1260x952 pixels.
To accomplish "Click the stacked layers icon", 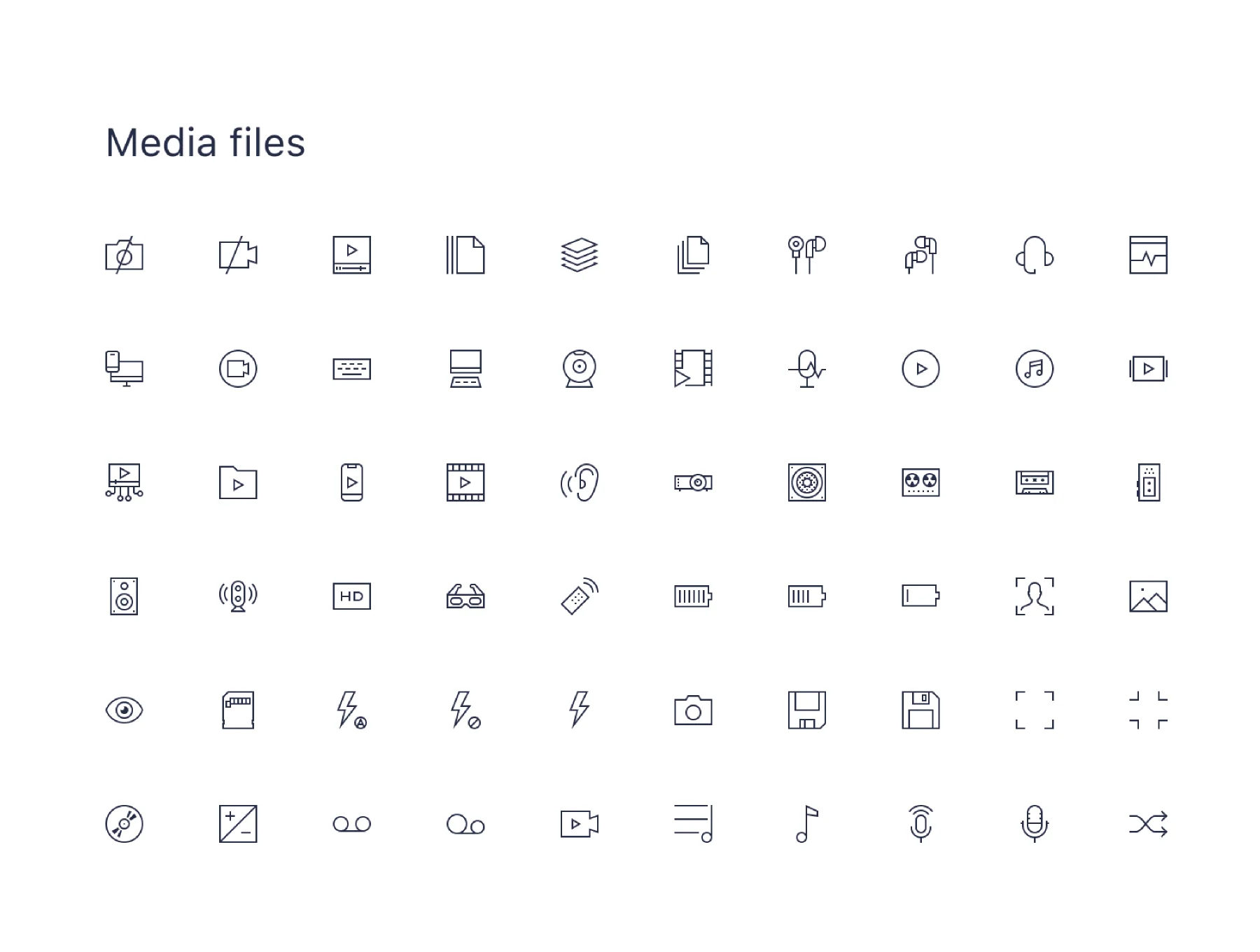I will pos(580,255).
